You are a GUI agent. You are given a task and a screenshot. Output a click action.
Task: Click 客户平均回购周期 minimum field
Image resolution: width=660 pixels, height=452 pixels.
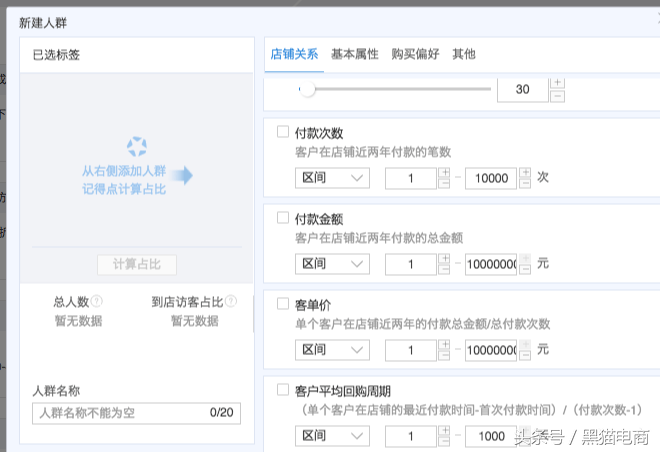(x=411, y=436)
